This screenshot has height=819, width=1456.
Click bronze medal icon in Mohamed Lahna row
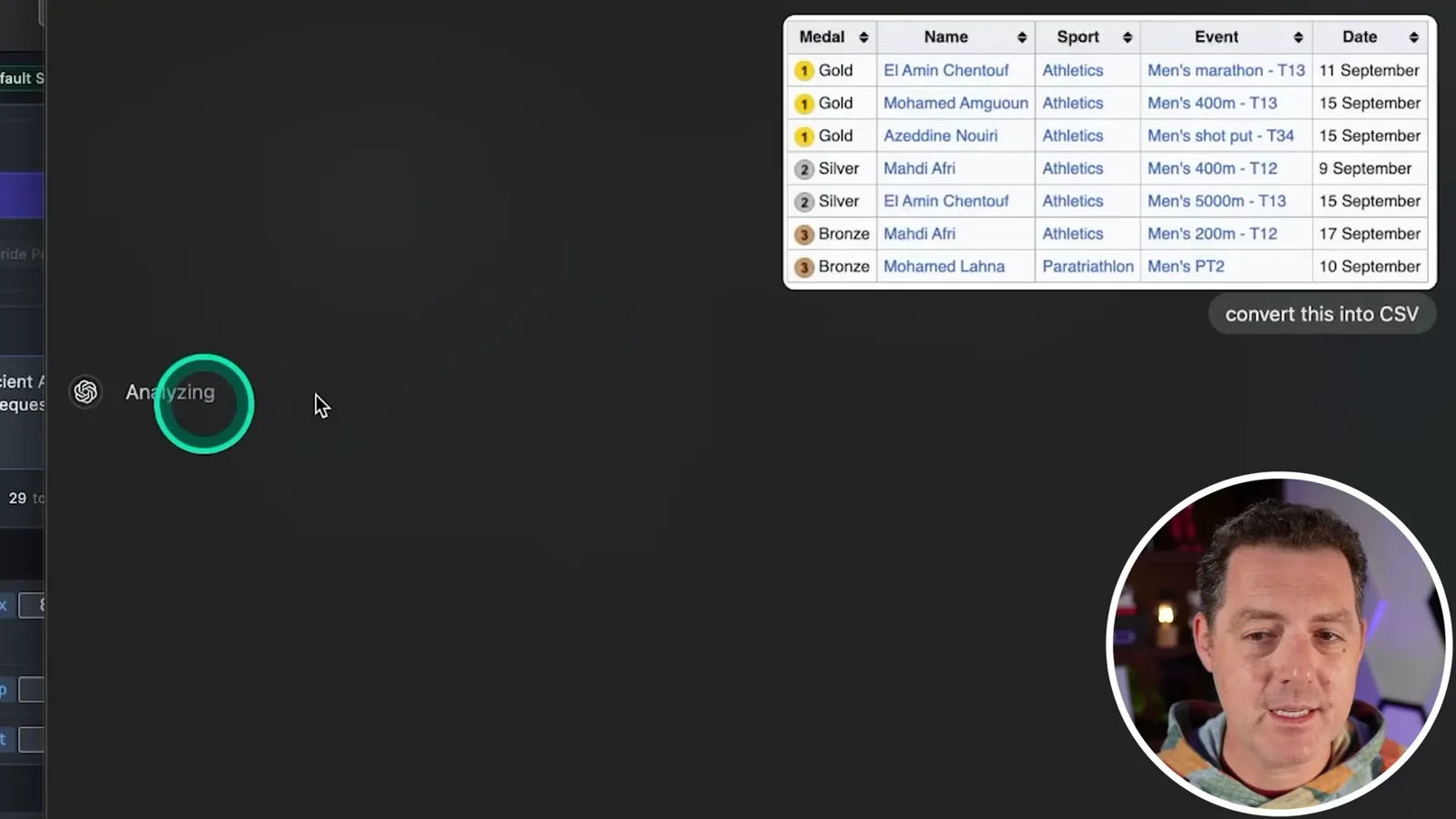[x=804, y=268]
